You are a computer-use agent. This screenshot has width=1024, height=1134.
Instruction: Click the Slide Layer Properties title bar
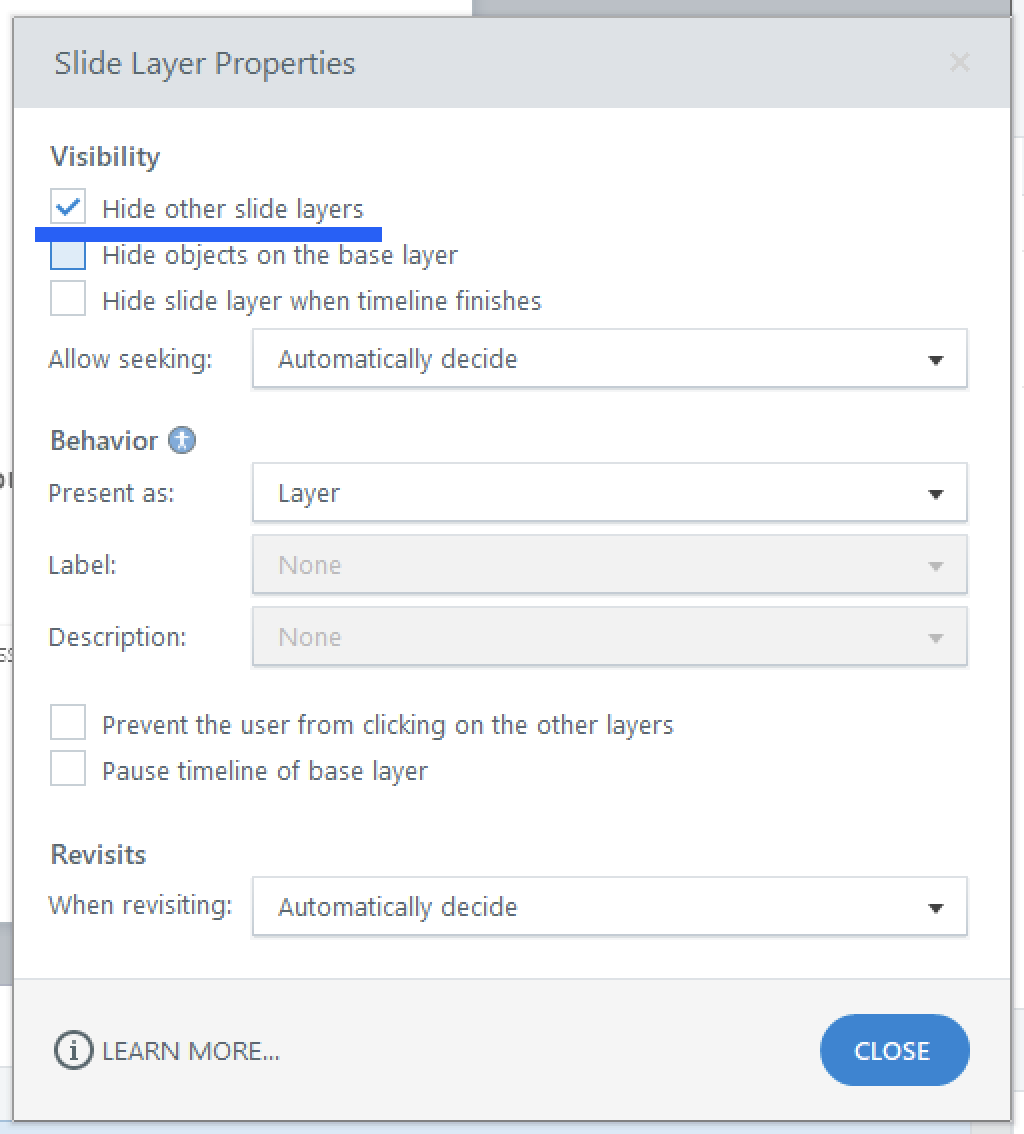500,63
